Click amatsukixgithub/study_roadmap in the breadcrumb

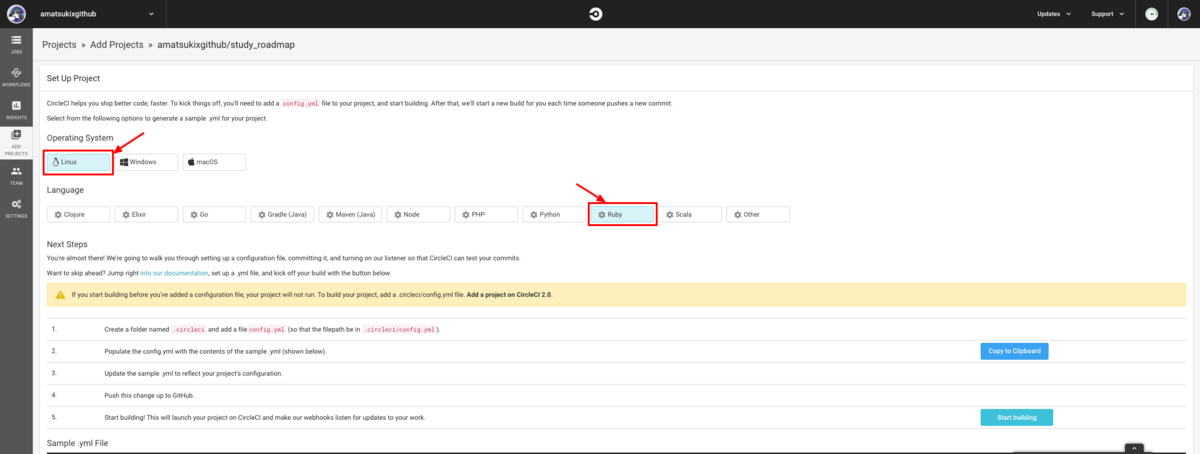[x=226, y=45]
